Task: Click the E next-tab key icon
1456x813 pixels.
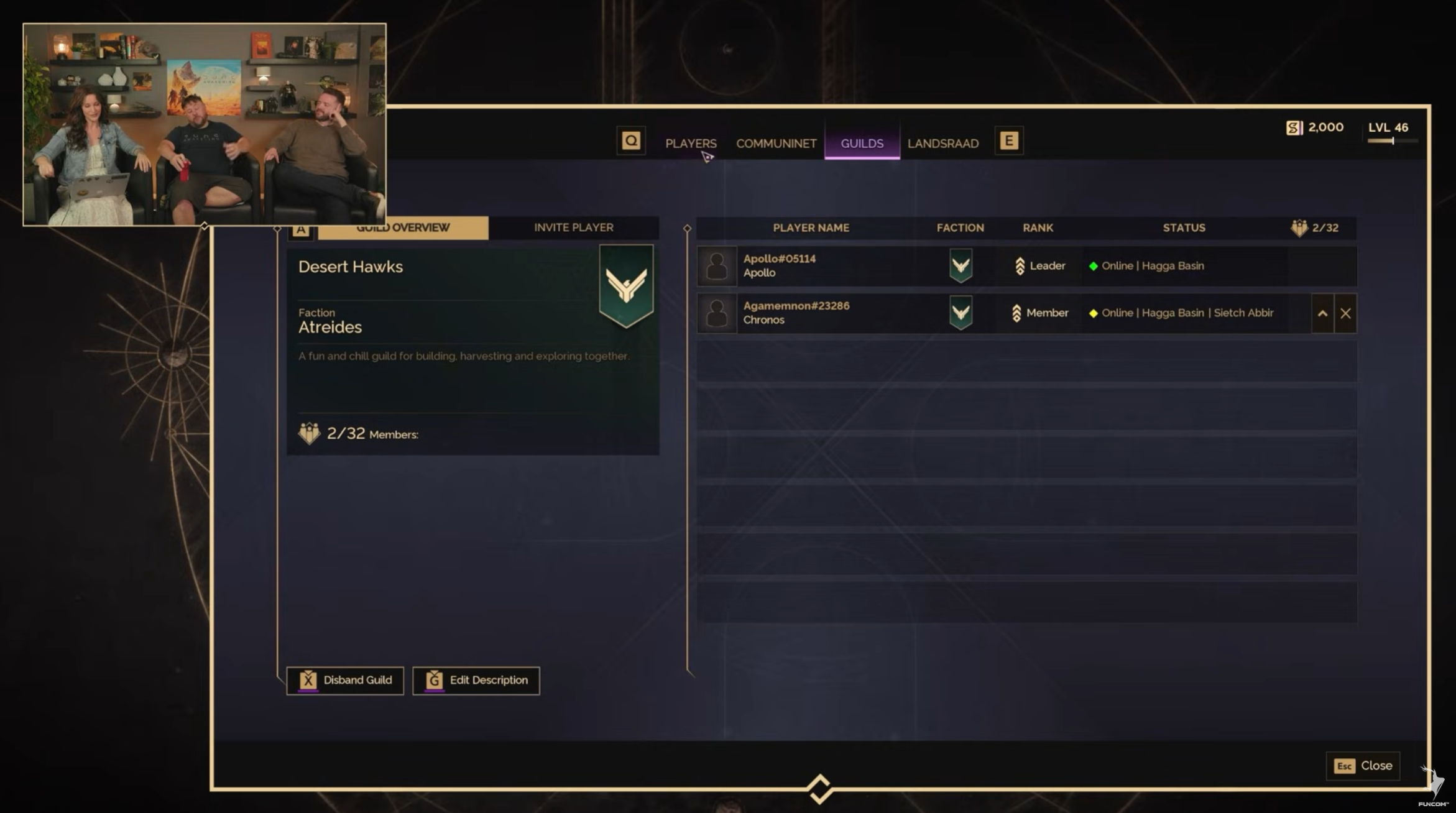Action: pos(1008,141)
